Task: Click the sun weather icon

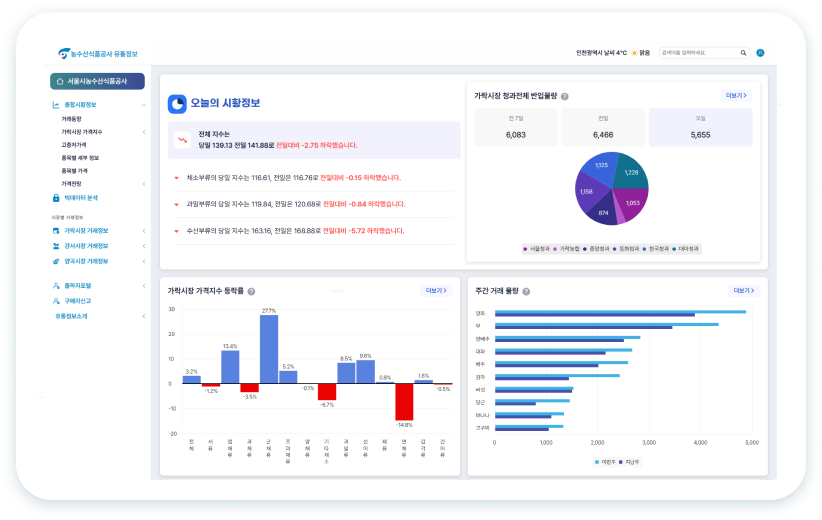Action: [x=634, y=53]
